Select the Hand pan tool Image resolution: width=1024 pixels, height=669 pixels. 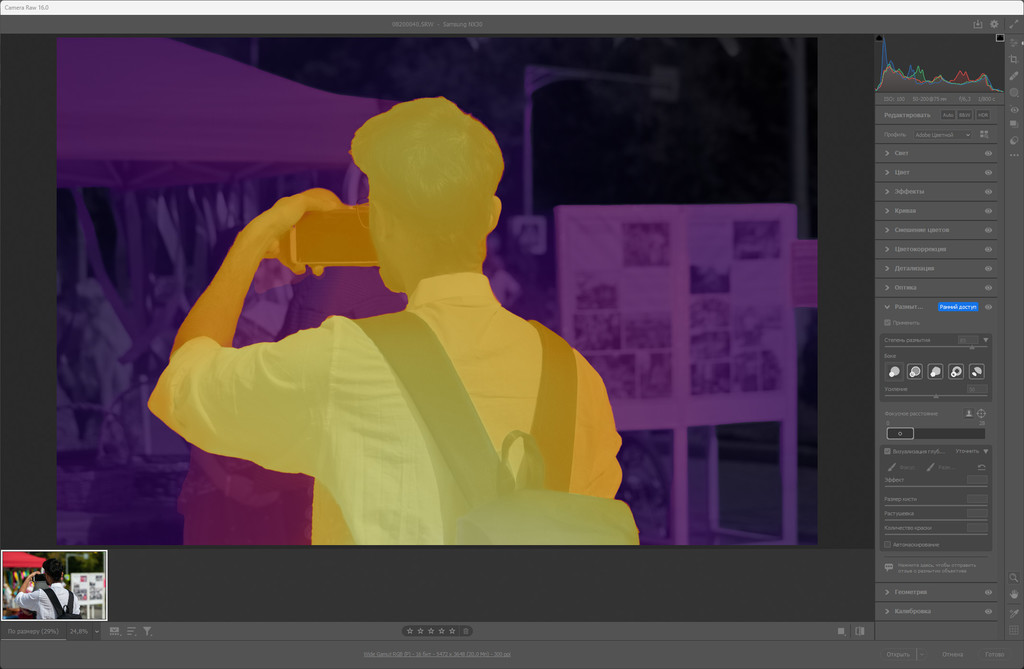coord(1014,594)
